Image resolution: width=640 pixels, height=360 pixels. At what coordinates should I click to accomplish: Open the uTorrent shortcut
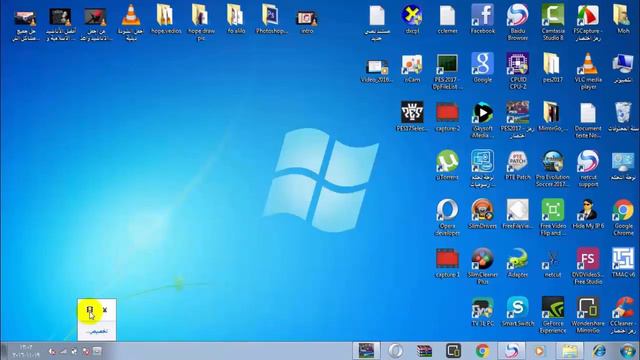pyautogui.click(x=447, y=165)
